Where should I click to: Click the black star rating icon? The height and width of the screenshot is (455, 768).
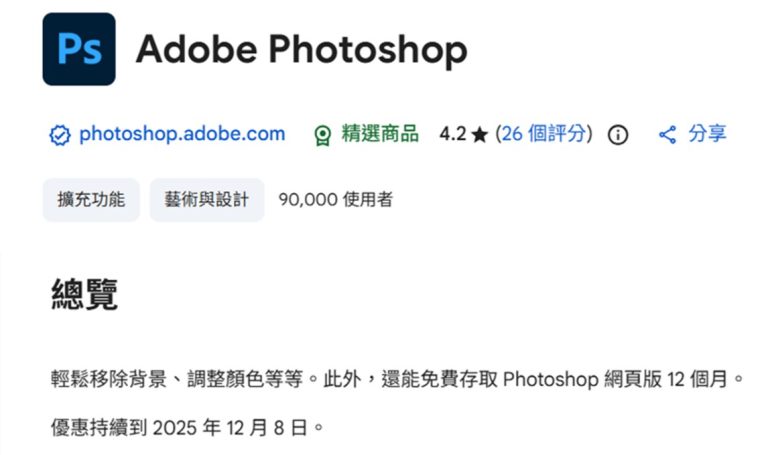(479, 135)
